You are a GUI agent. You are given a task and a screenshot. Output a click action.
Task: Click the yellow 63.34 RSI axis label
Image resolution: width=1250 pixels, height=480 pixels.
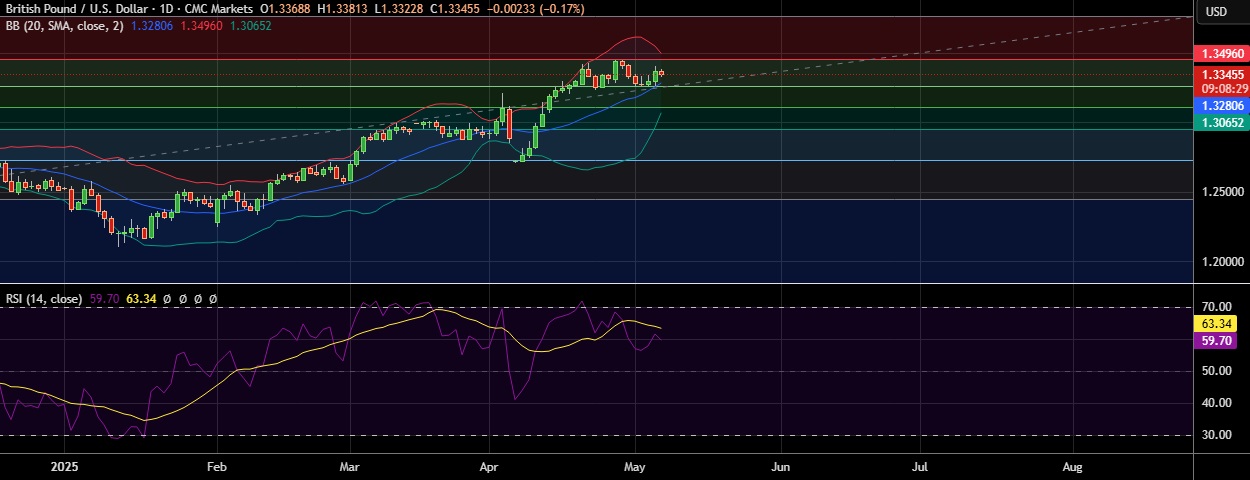click(1222, 324)
